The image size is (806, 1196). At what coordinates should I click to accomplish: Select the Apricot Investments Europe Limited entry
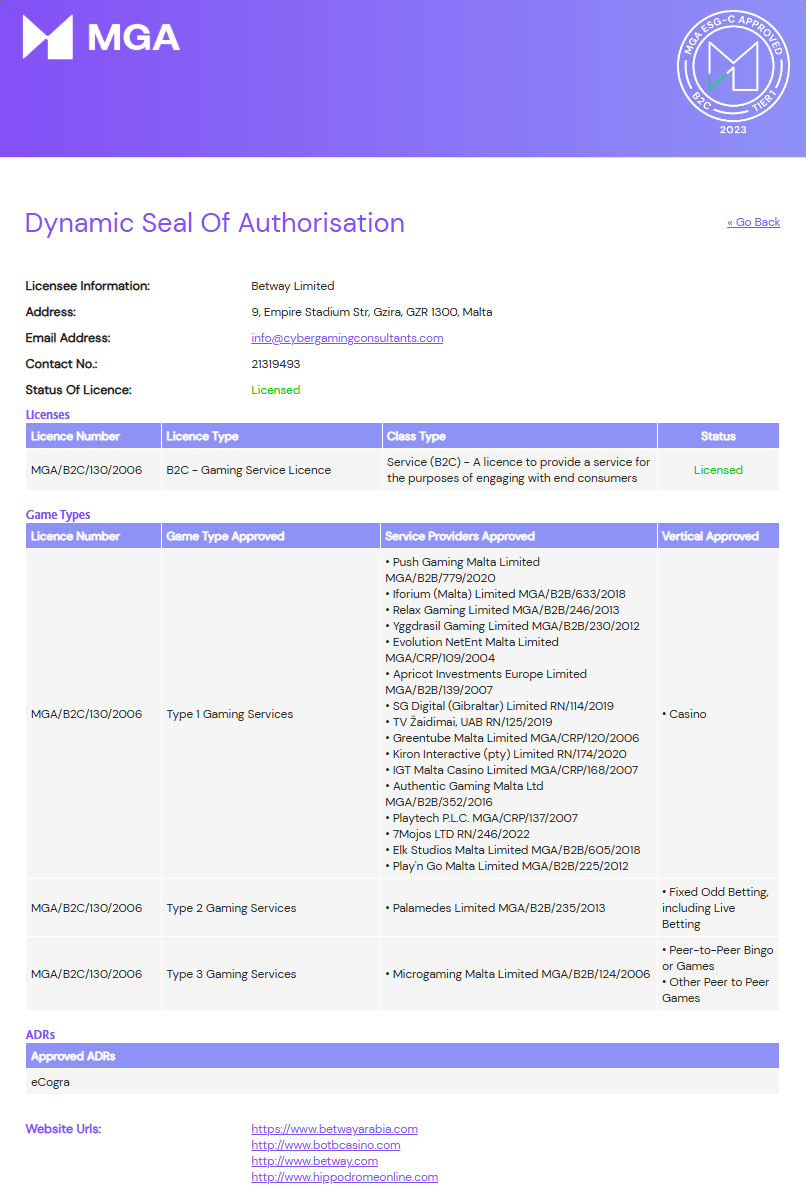coord(486,682)
